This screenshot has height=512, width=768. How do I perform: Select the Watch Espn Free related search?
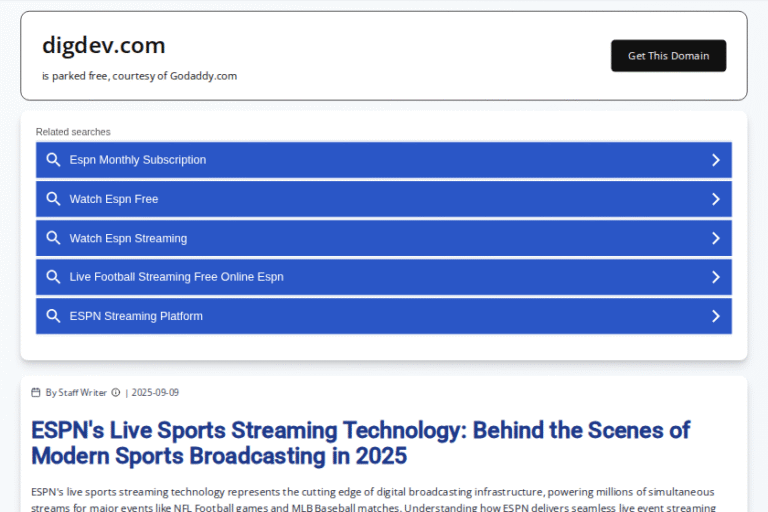[114, 199]
